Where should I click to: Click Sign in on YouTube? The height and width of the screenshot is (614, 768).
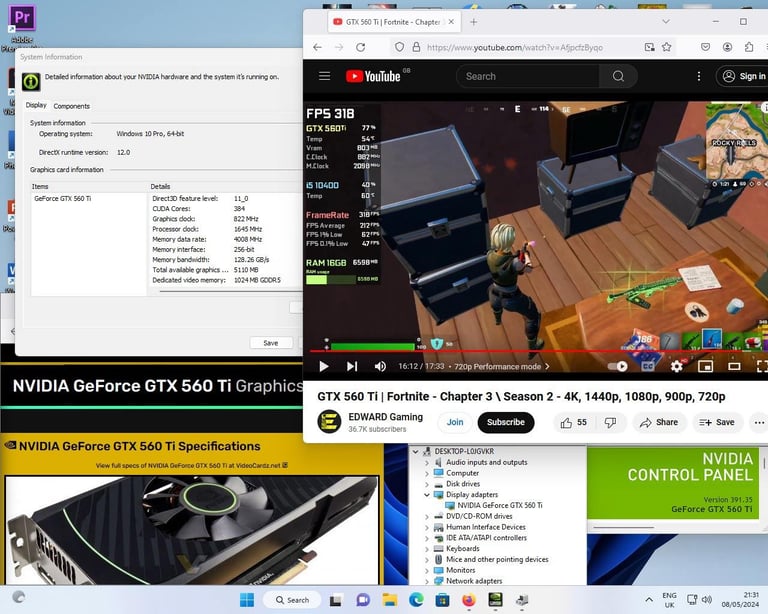coord(744,76)
